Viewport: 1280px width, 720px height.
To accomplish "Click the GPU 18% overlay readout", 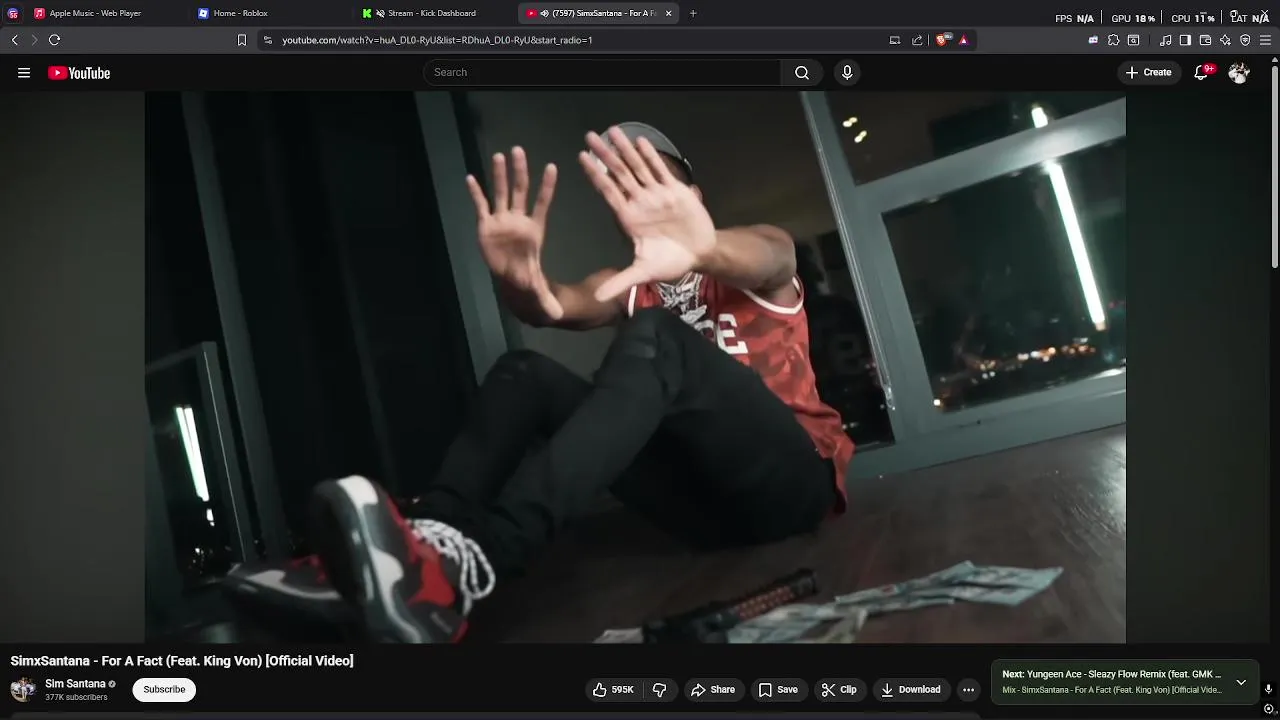I will (1133, 18).
